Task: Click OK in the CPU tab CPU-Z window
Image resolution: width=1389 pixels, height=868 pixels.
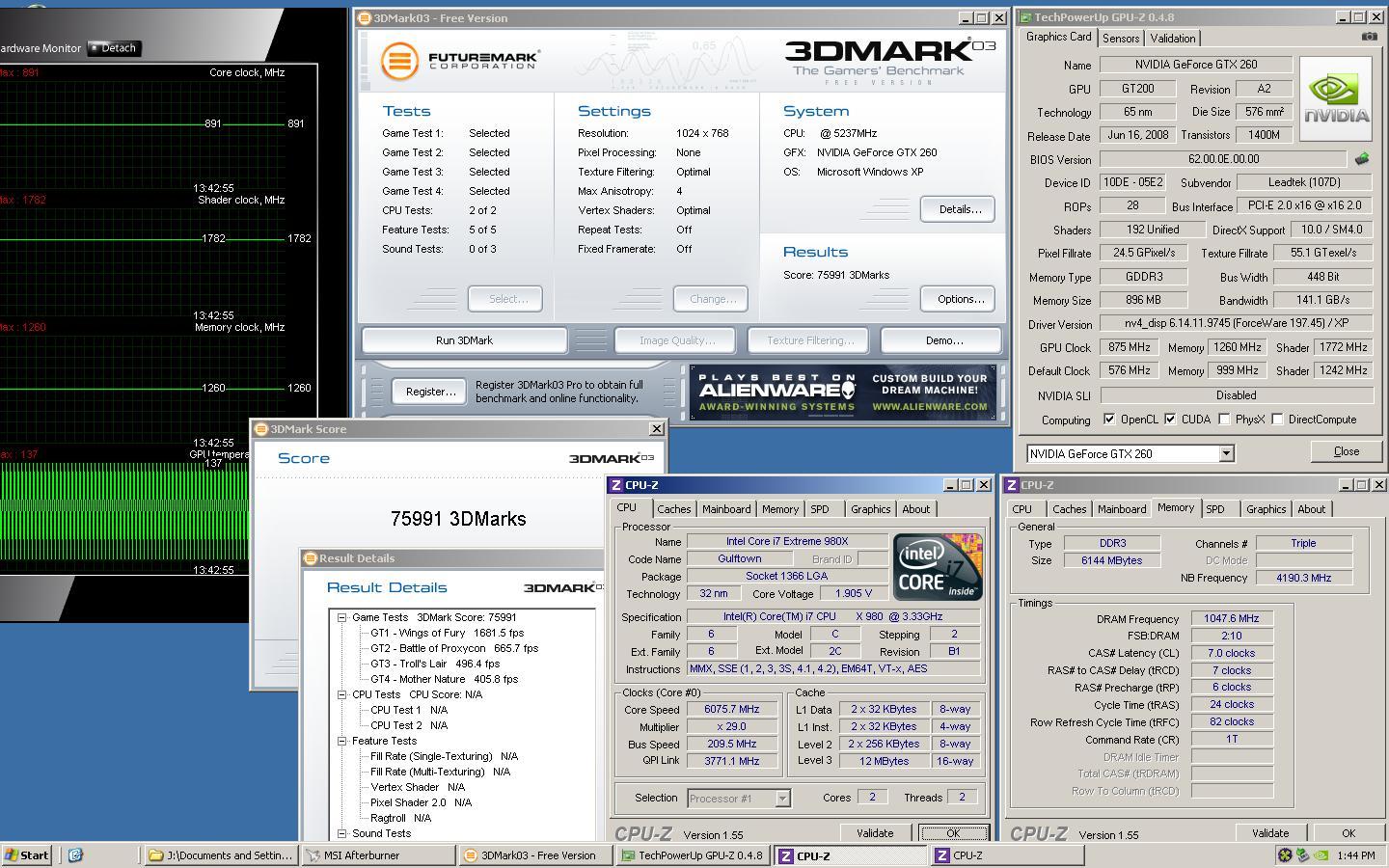Action: point(952,833)
